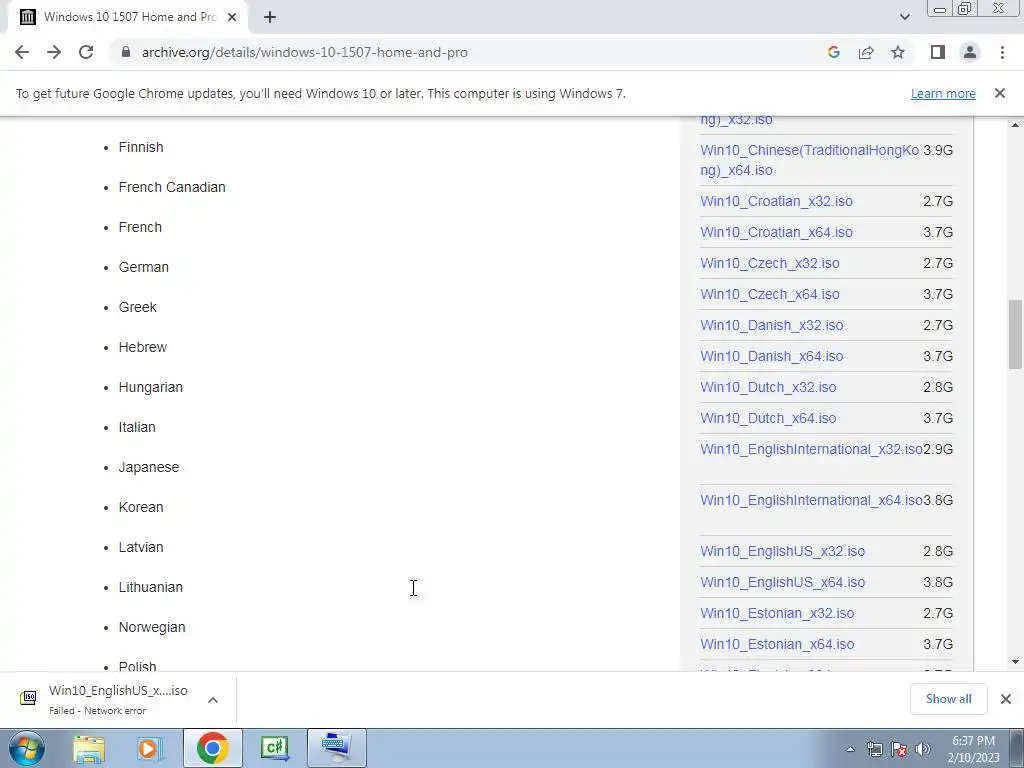The width and height of the screenshot is (1024, 768).
Task: Select the Windows 10 1507 Home and Pro tab
Action: pyautogui.click(x=128, y=17)
